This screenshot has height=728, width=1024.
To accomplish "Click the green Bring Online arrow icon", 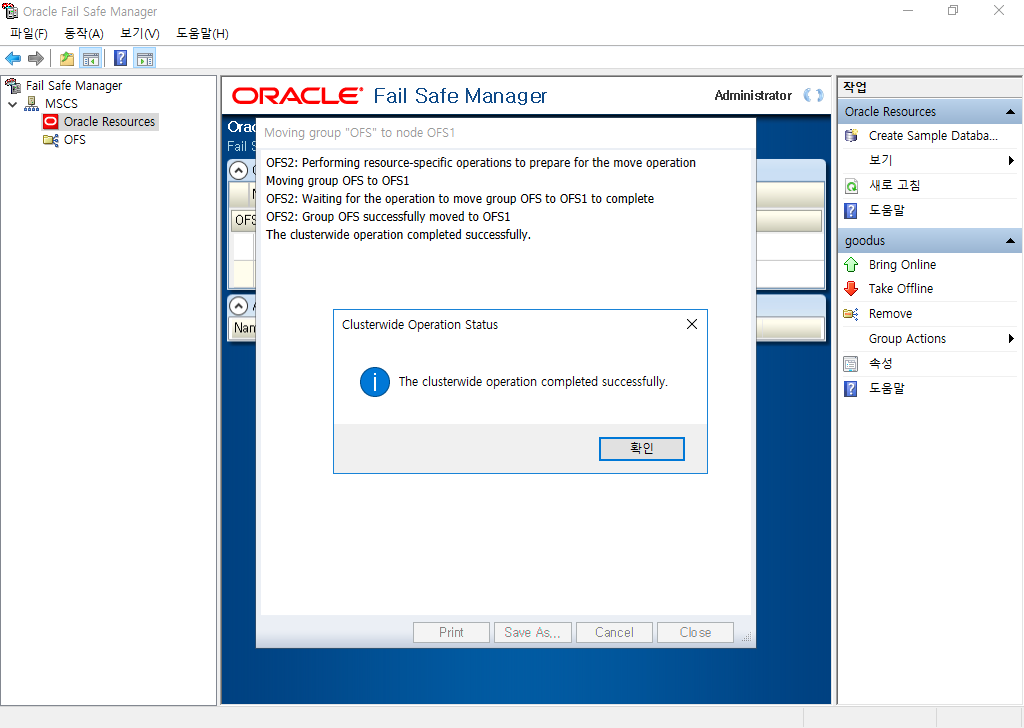I will point(851,264).
